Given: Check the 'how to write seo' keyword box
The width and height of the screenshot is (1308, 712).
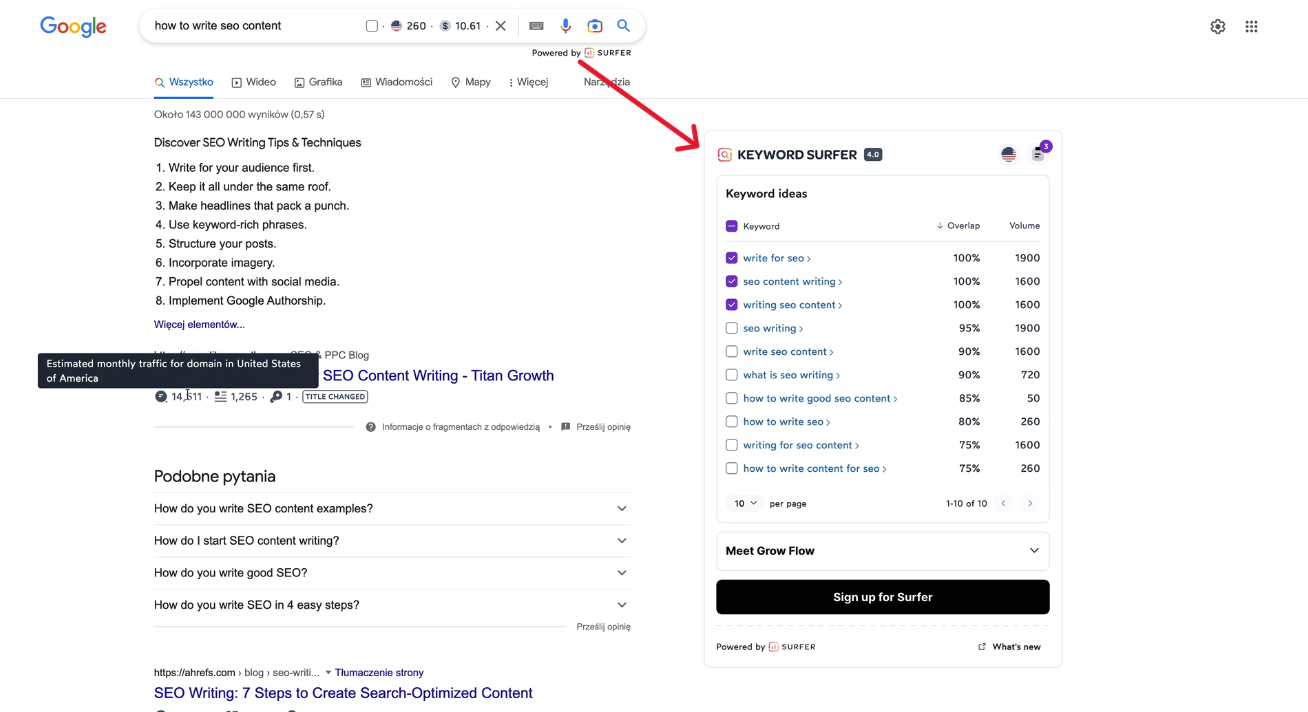Looking at the screenshot, I should click(732, 422).
